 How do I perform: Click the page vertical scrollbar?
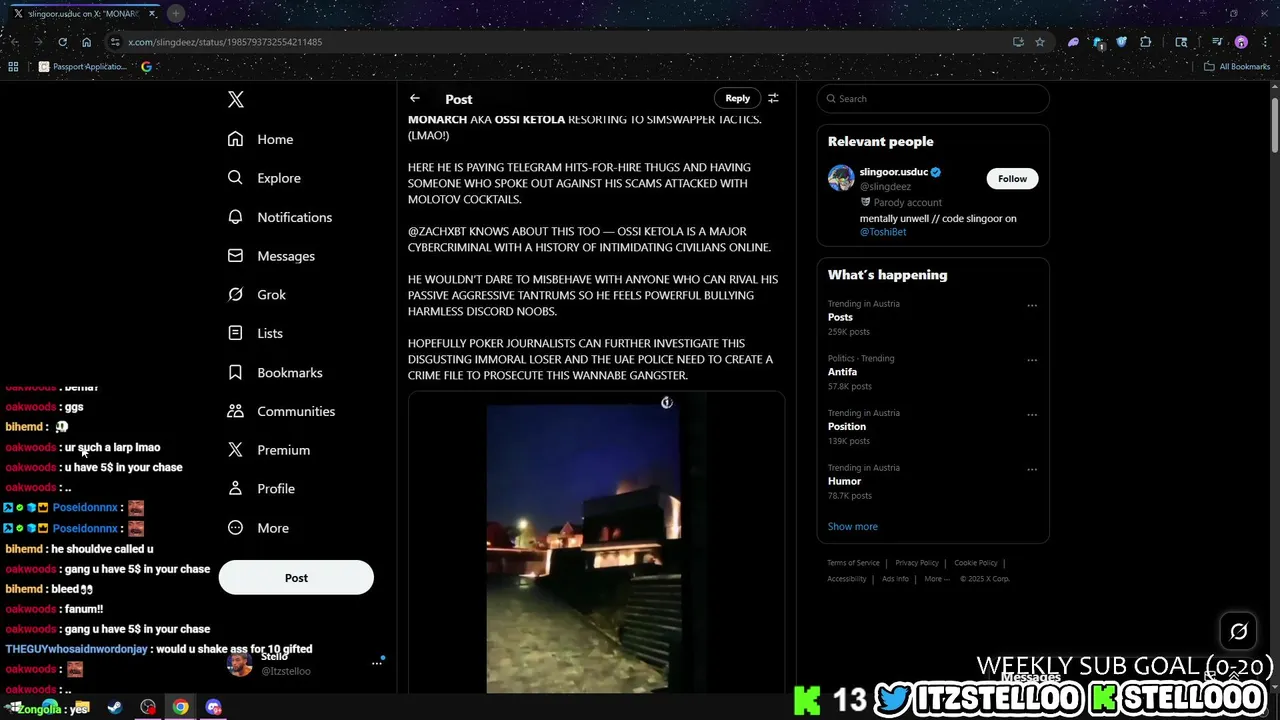pos(1275,125)
